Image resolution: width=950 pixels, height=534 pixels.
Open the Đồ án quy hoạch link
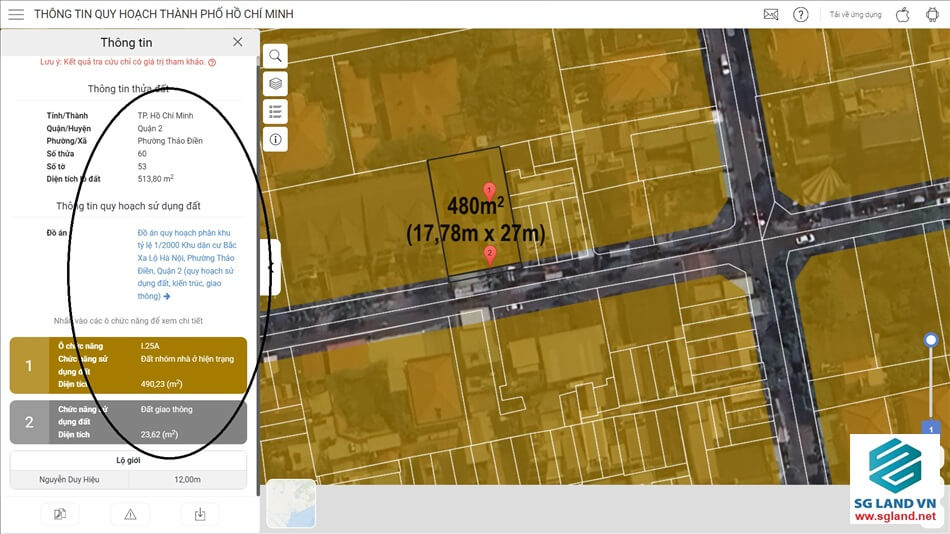pos(186,264)
